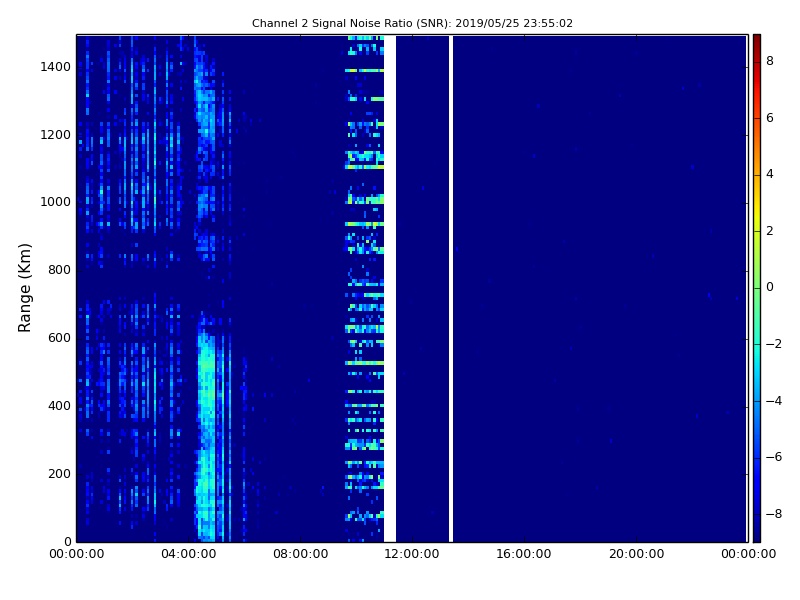Click the x-axis time label 04:00:00
800x600 pixels.
(x=188, y=554)
